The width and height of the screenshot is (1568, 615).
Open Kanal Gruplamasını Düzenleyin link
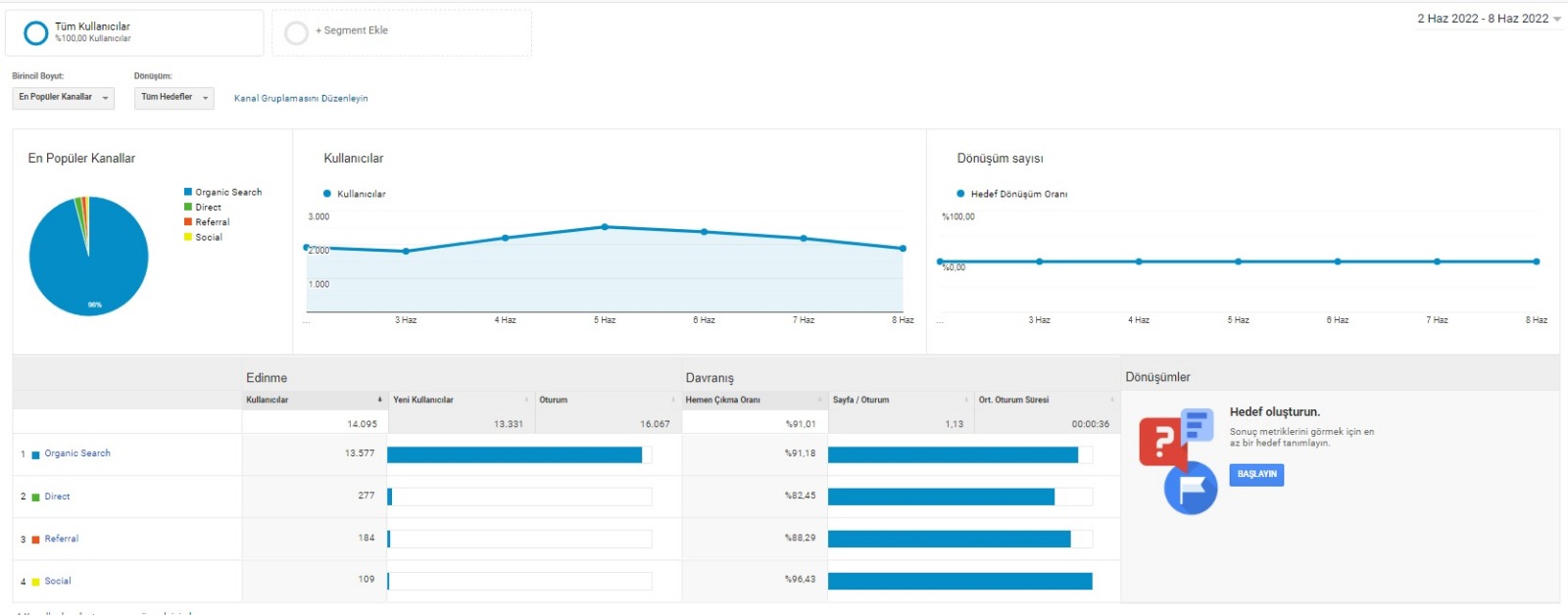tap(301, 98)
